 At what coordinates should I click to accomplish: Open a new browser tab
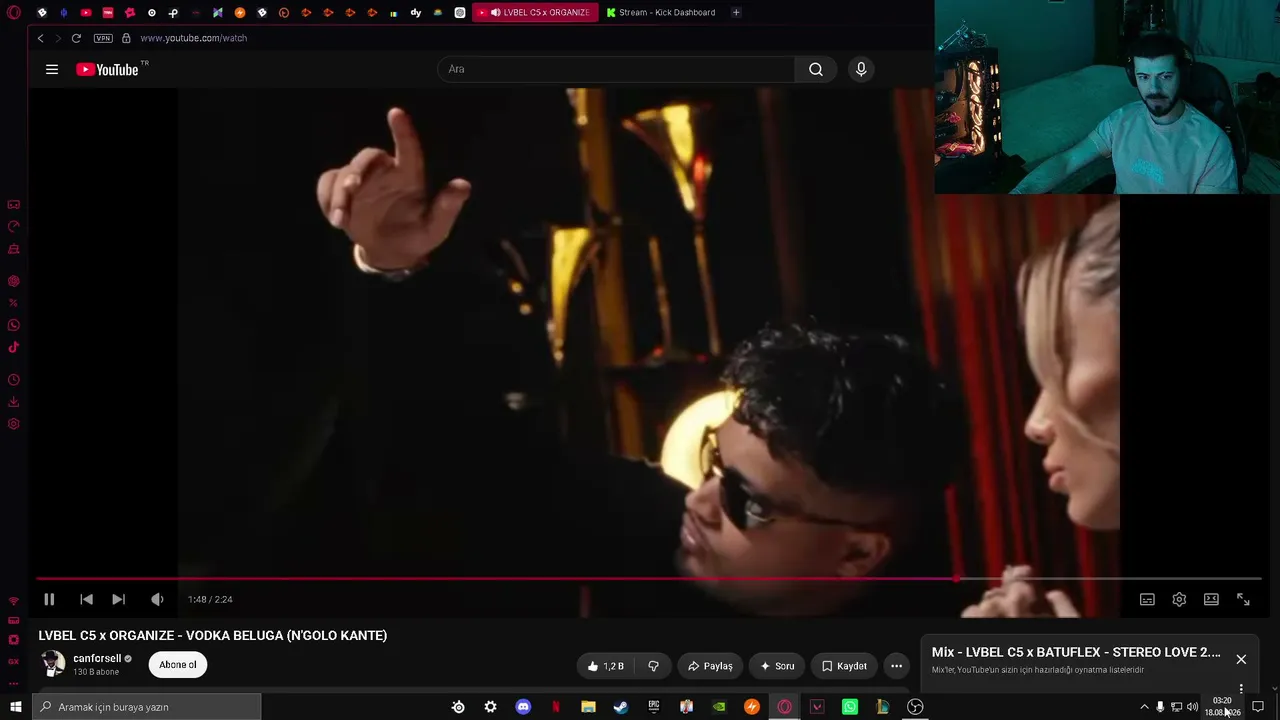tap(736, 13)
